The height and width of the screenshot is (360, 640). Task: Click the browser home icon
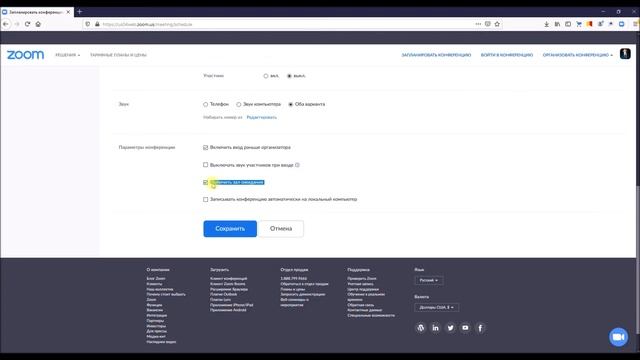pos(38,24)
